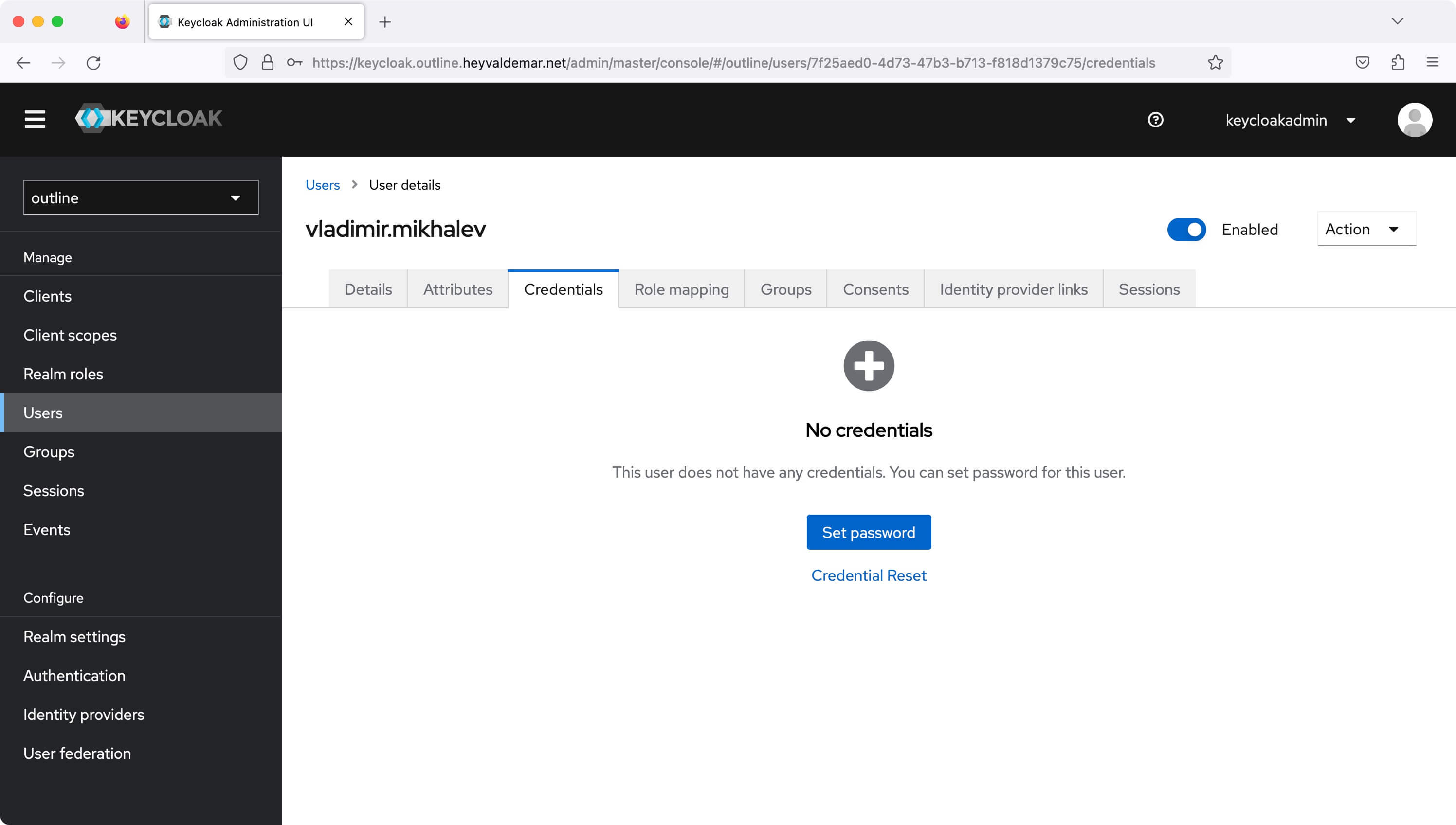Open the help documentation icon
Image resolution: width=1456 pixels, height=825 pixels.
(1156, 120)
